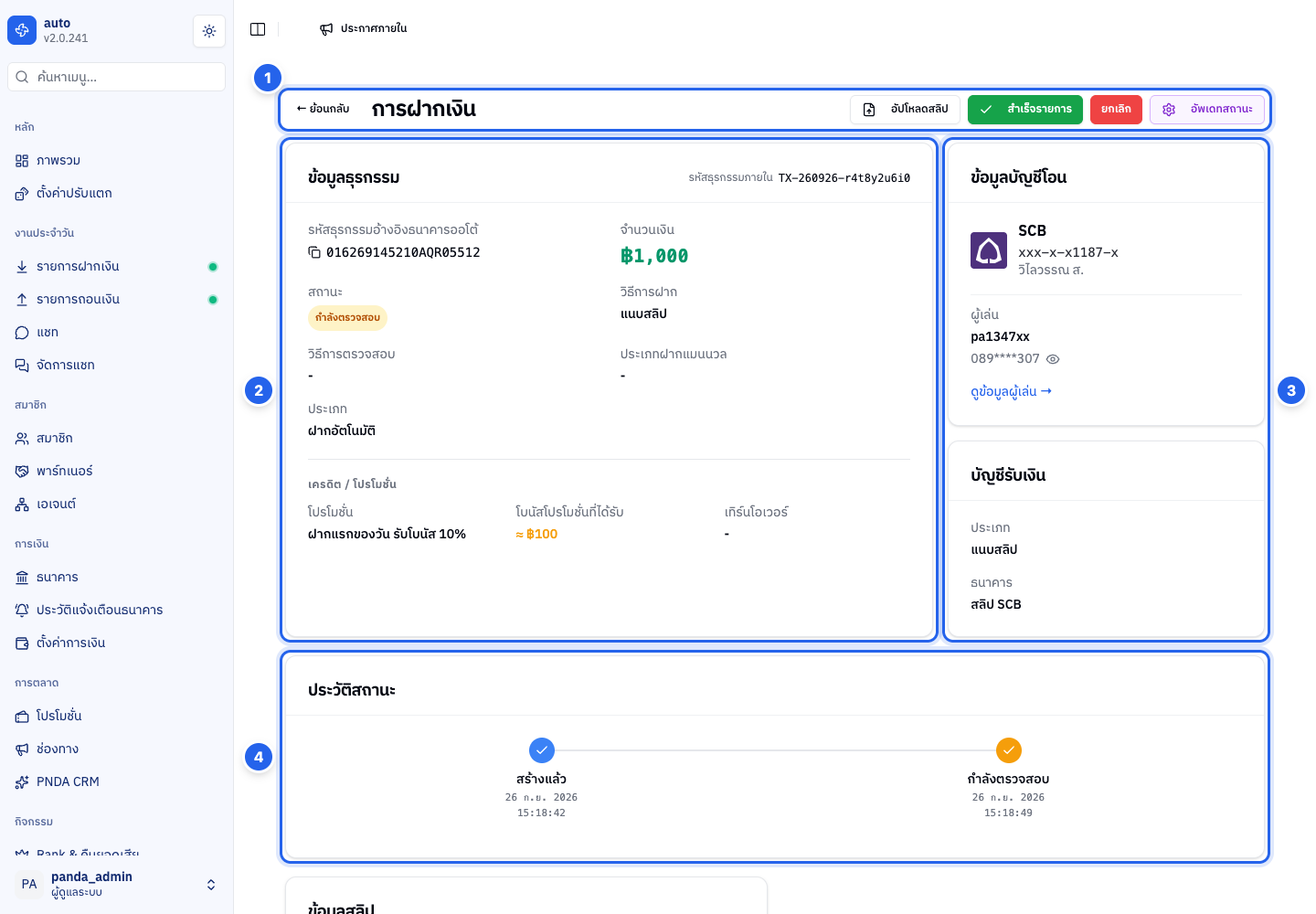Collapse the sidebar panel icon

pyautogui.click(x=258, y=29)
